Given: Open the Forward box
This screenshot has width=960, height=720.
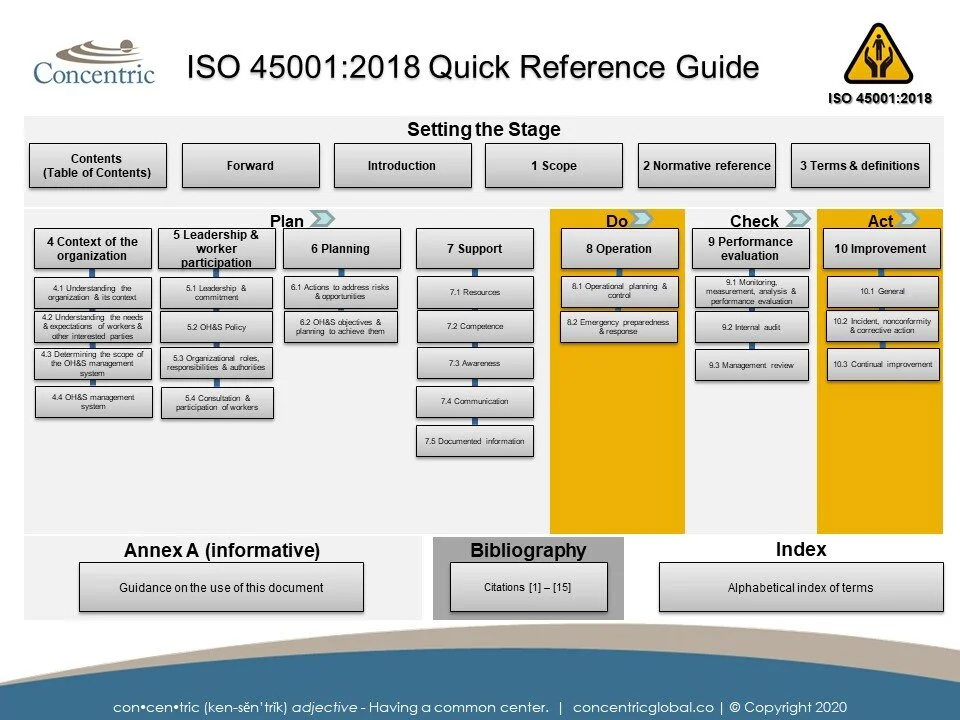Looking at the screenshot, I should pyautogui.click(x=249, y=165).
